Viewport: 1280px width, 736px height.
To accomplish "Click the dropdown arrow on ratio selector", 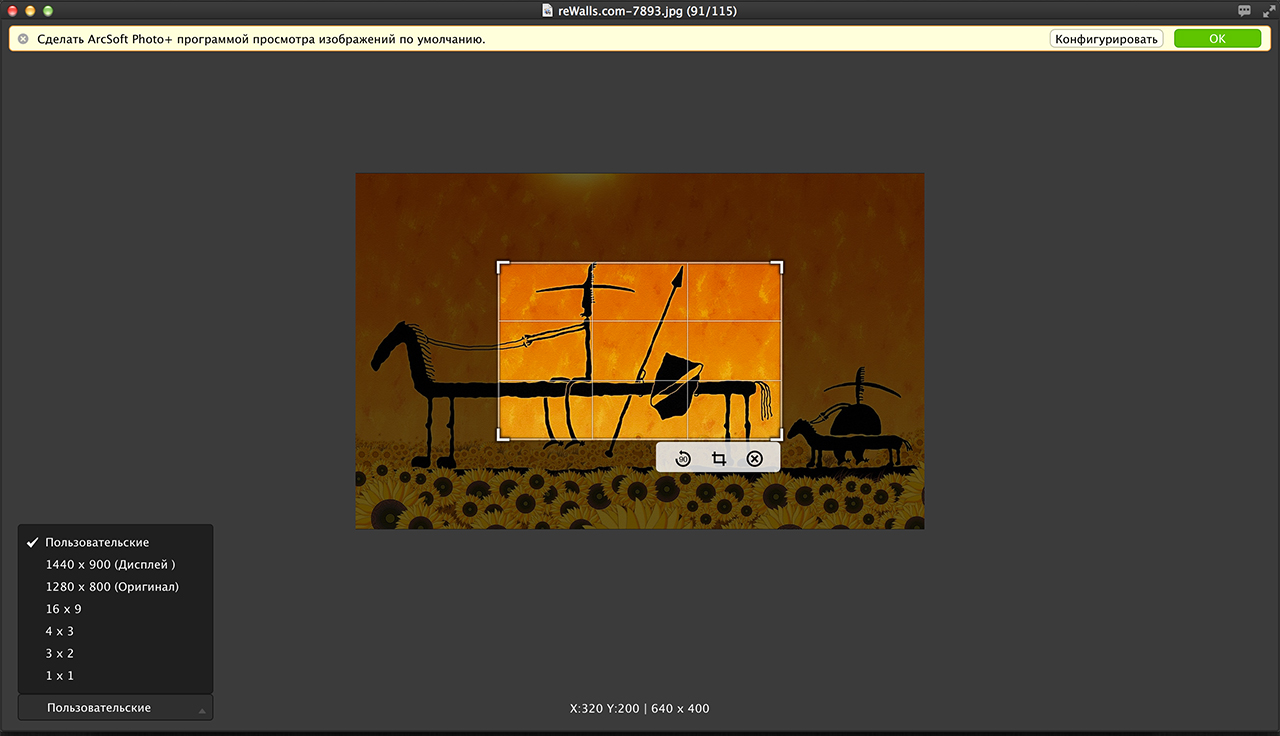I will coord(202,710).
